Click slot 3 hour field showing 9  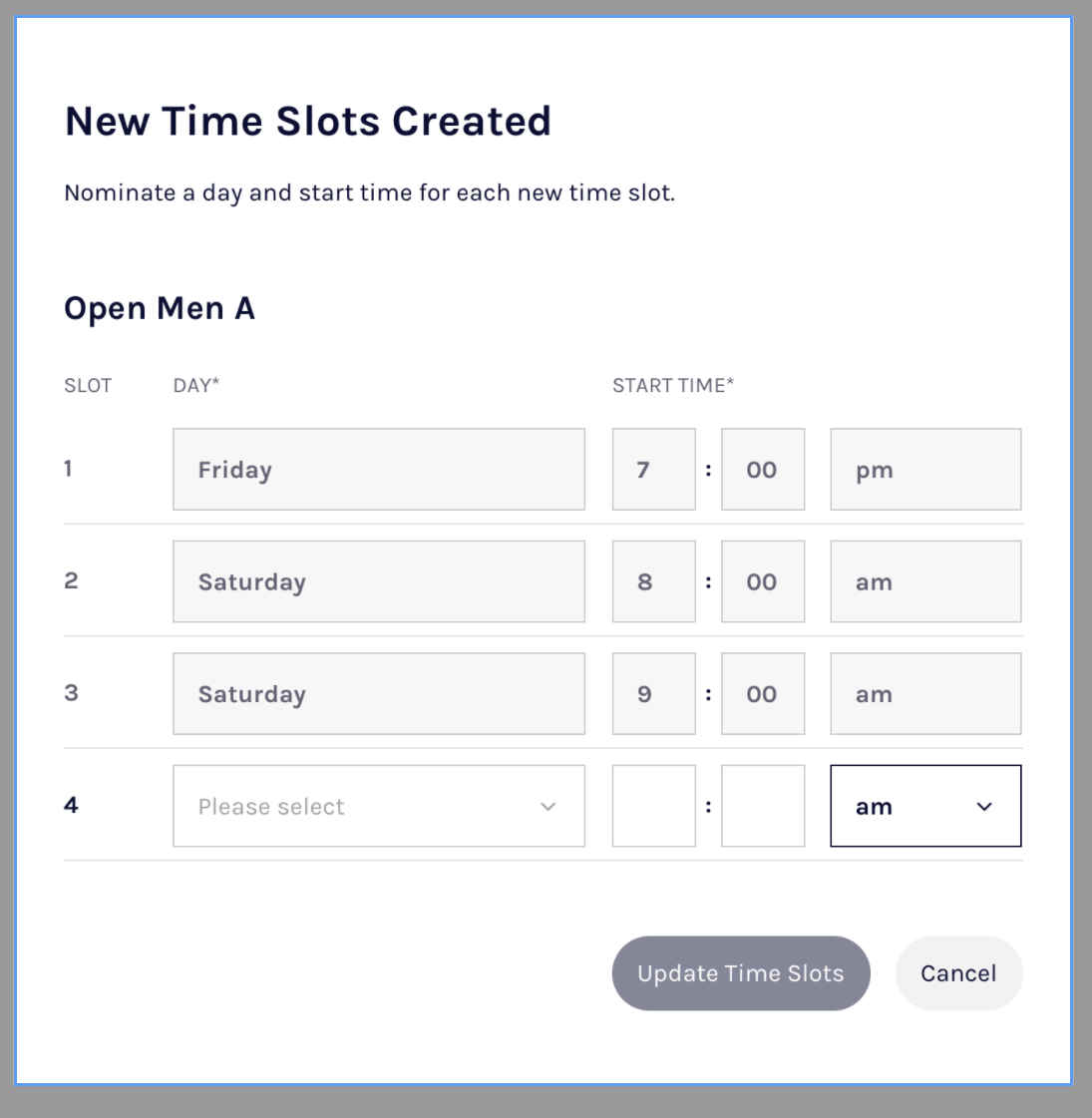pos(653,694)
